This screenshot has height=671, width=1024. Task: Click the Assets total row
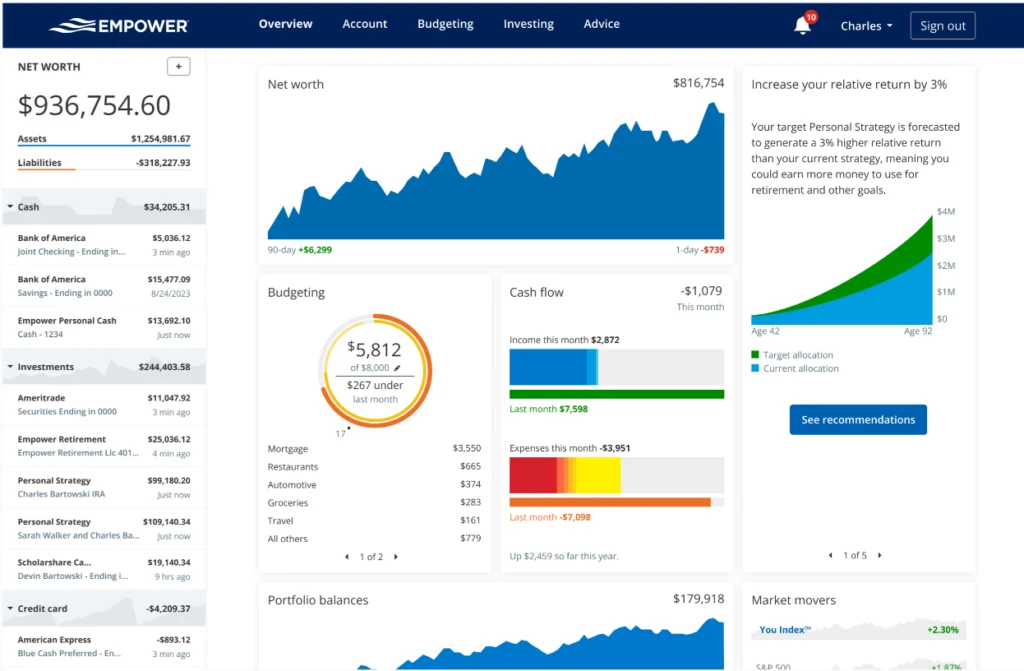tap(104, 139)
